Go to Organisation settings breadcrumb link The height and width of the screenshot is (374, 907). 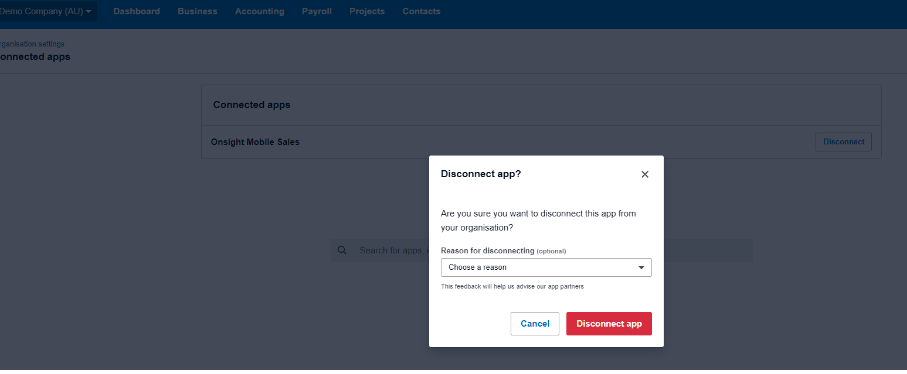pyautogui.click(x=32, y=44)
